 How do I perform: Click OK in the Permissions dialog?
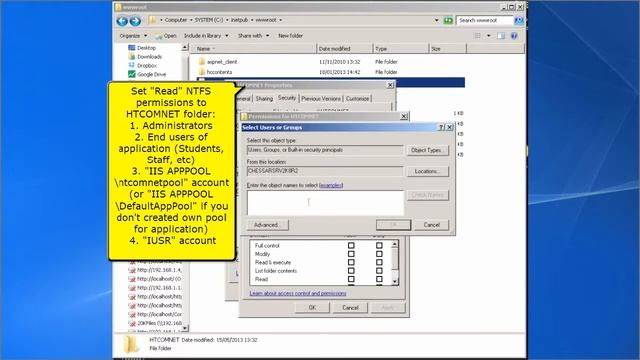312,308
